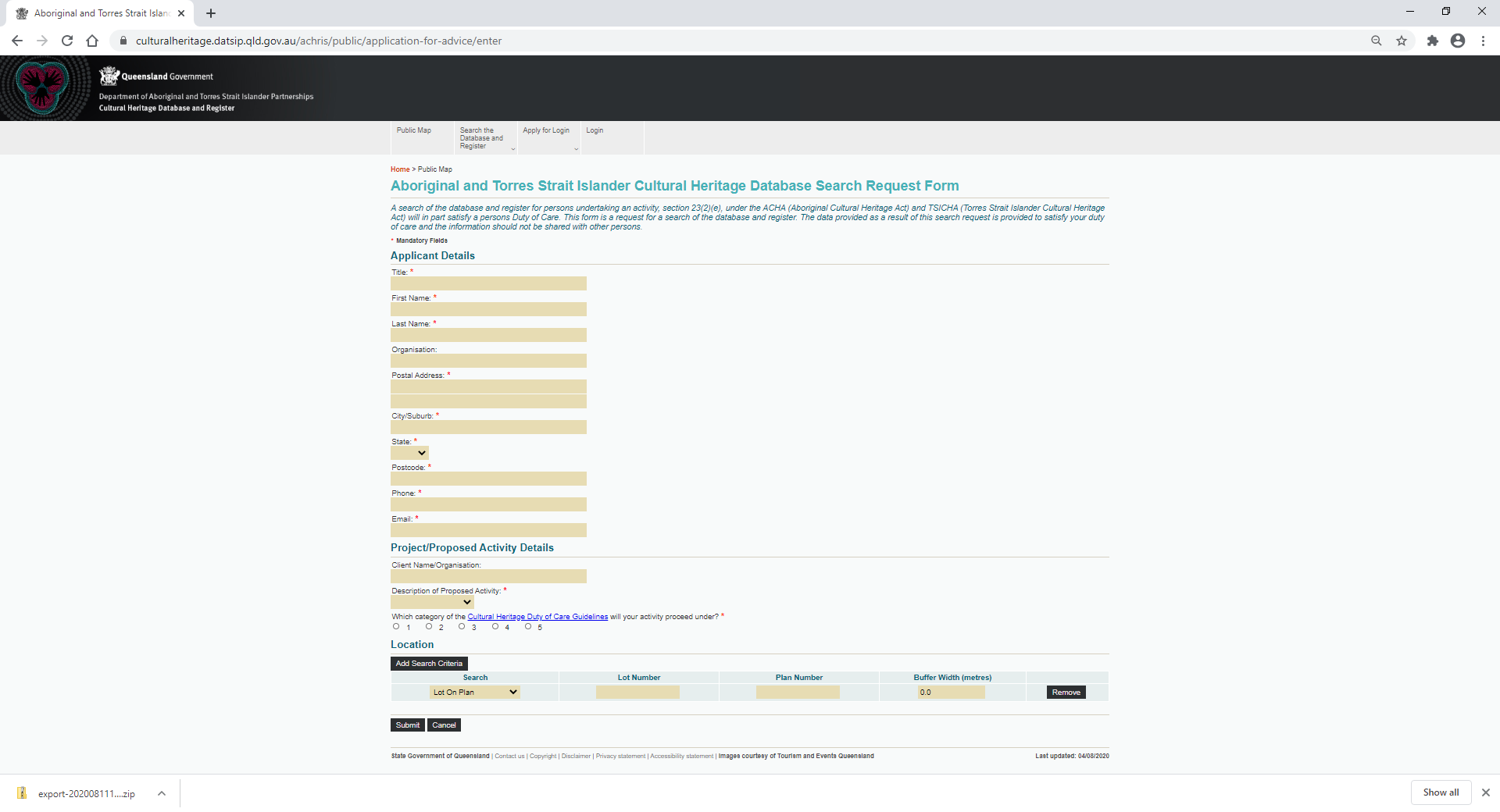1500x812 pixels.
Task: Close the downloads bar
Action: pos(1486,792)
